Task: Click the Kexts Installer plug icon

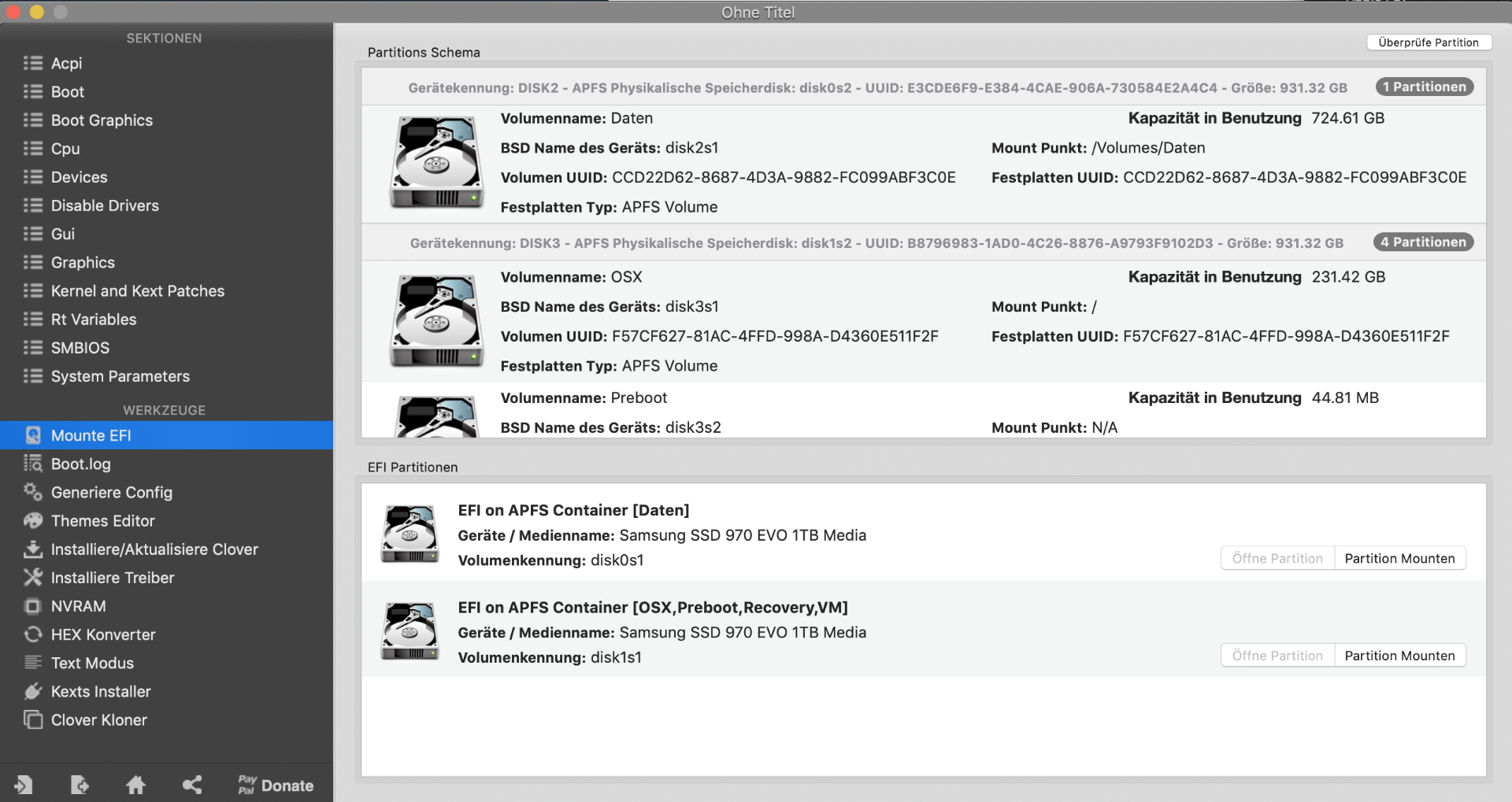Action: tap(33, 691)
